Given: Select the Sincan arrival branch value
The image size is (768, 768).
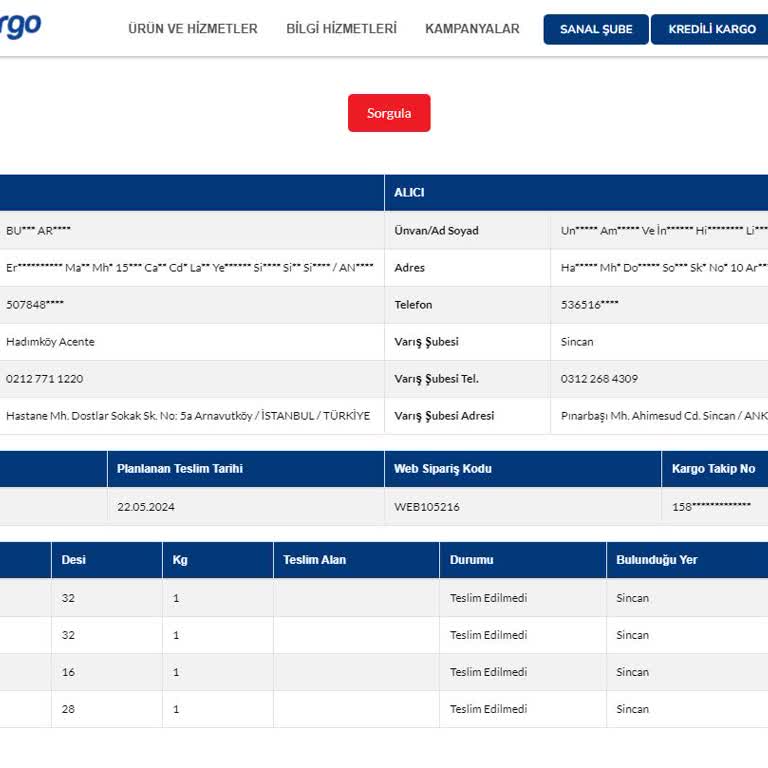Looking at the screenshot, I should pyautogui.click(x=576, y=342).
